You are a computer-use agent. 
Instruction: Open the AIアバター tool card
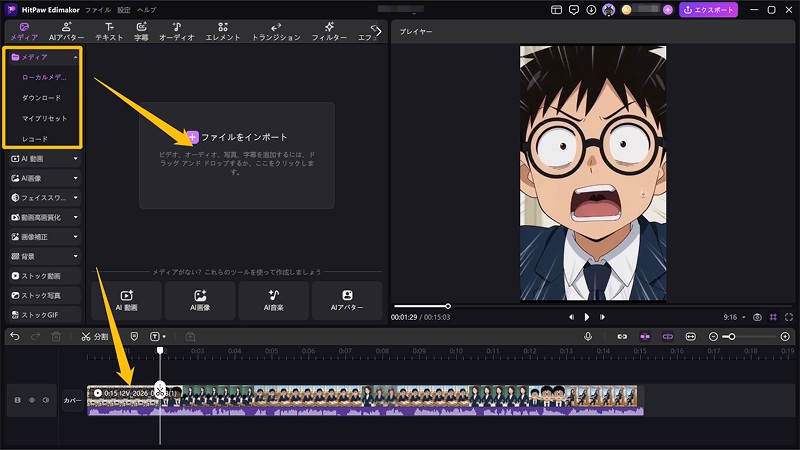347,301
